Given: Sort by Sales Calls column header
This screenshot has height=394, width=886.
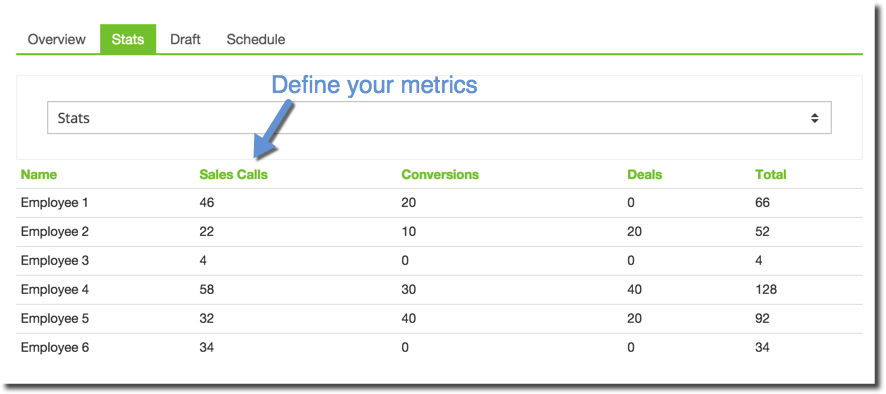Looking at the screenshot, I should pyautogui.click(x=233, y=175).
